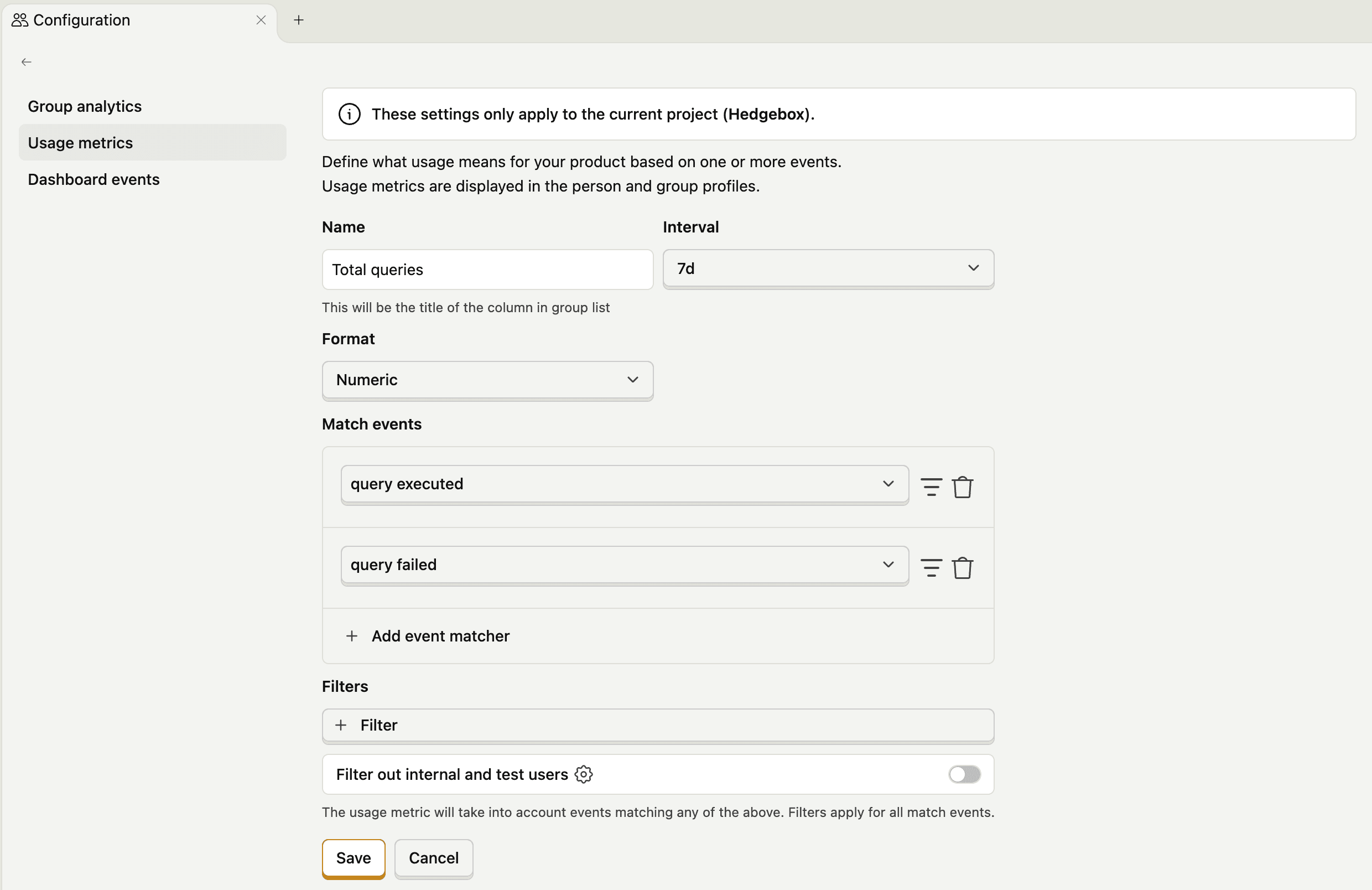Open the Interval dropdown showing 7d

tap(828, 269)
